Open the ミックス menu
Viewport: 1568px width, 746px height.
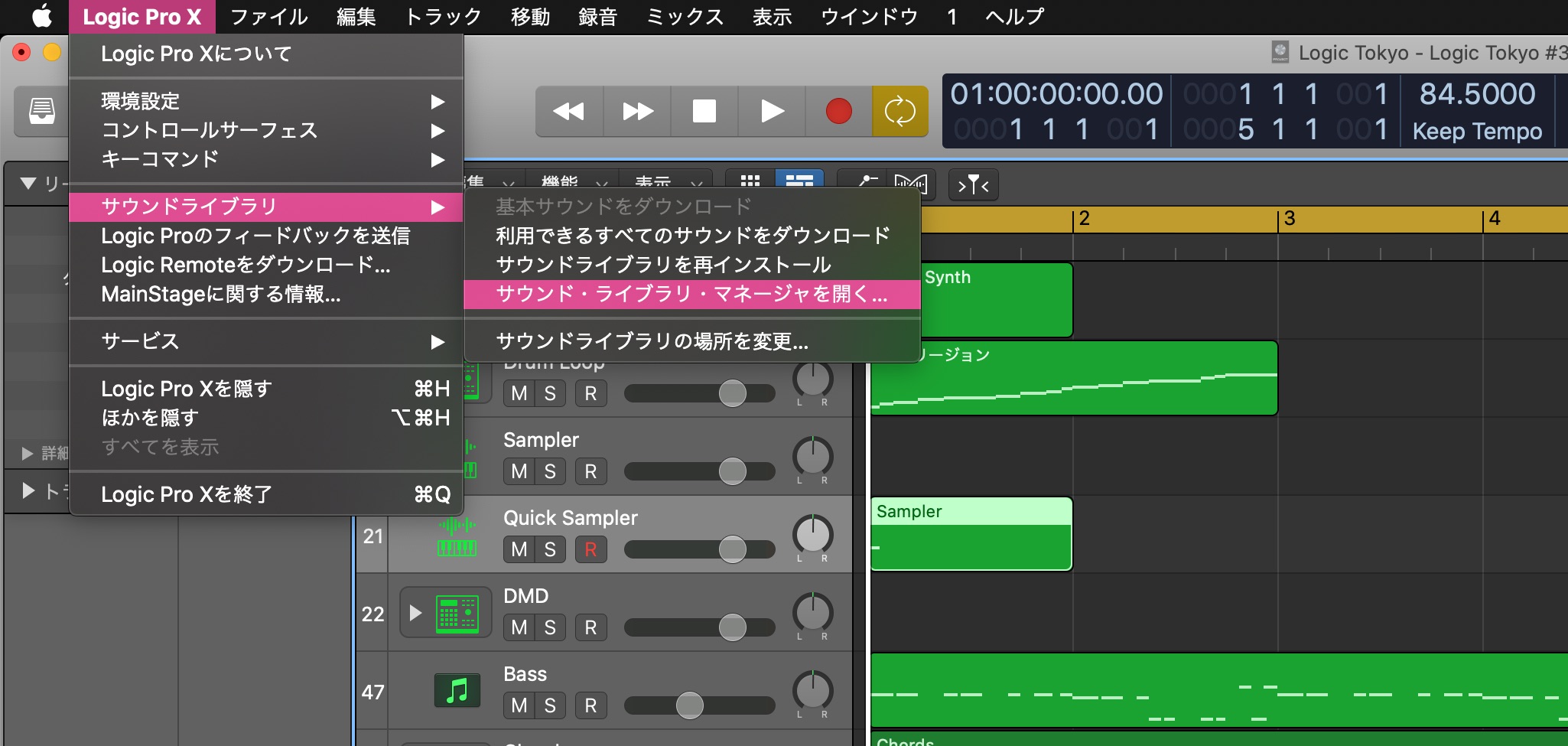point(685,16)
